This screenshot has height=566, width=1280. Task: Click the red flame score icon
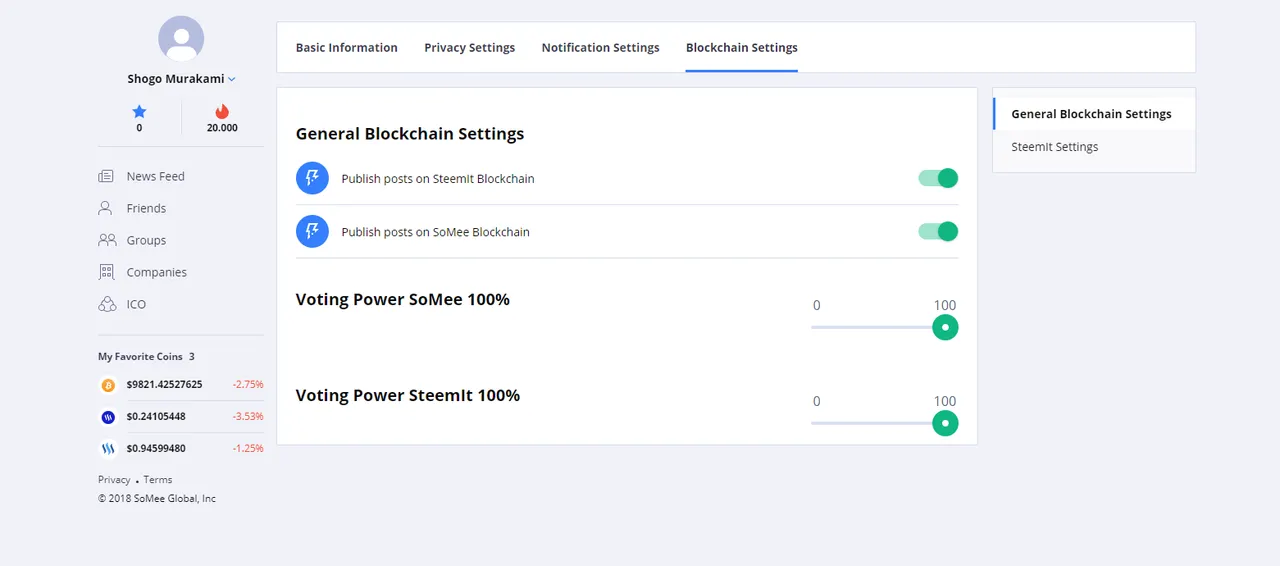click(x=222, y=112)
